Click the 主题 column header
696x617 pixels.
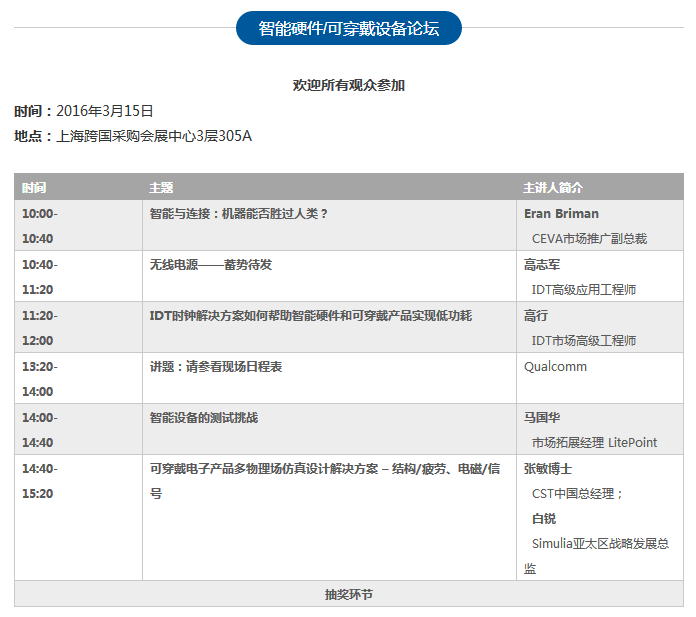tap(161, 188)
